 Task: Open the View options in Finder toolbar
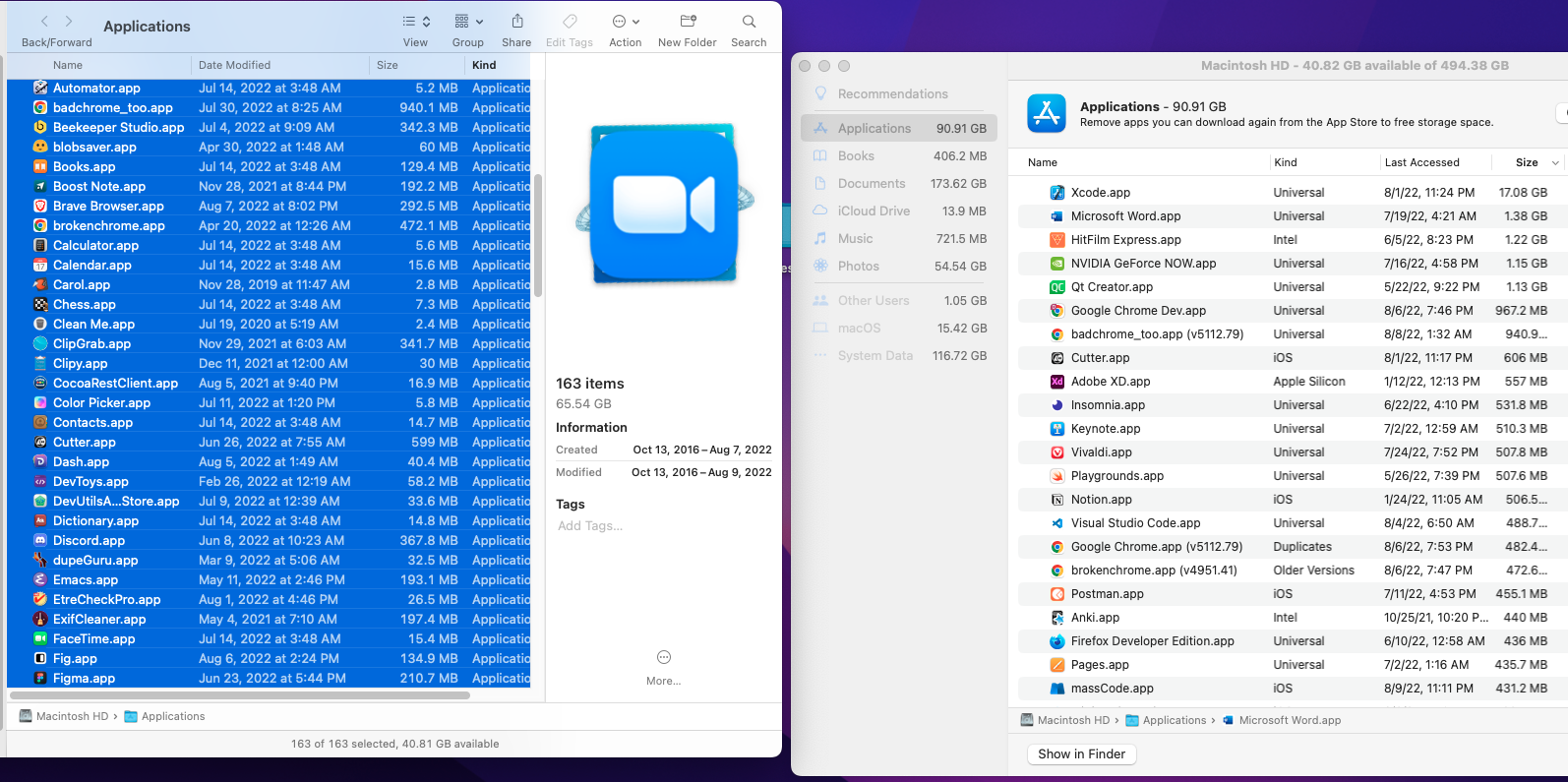(416, 21)
